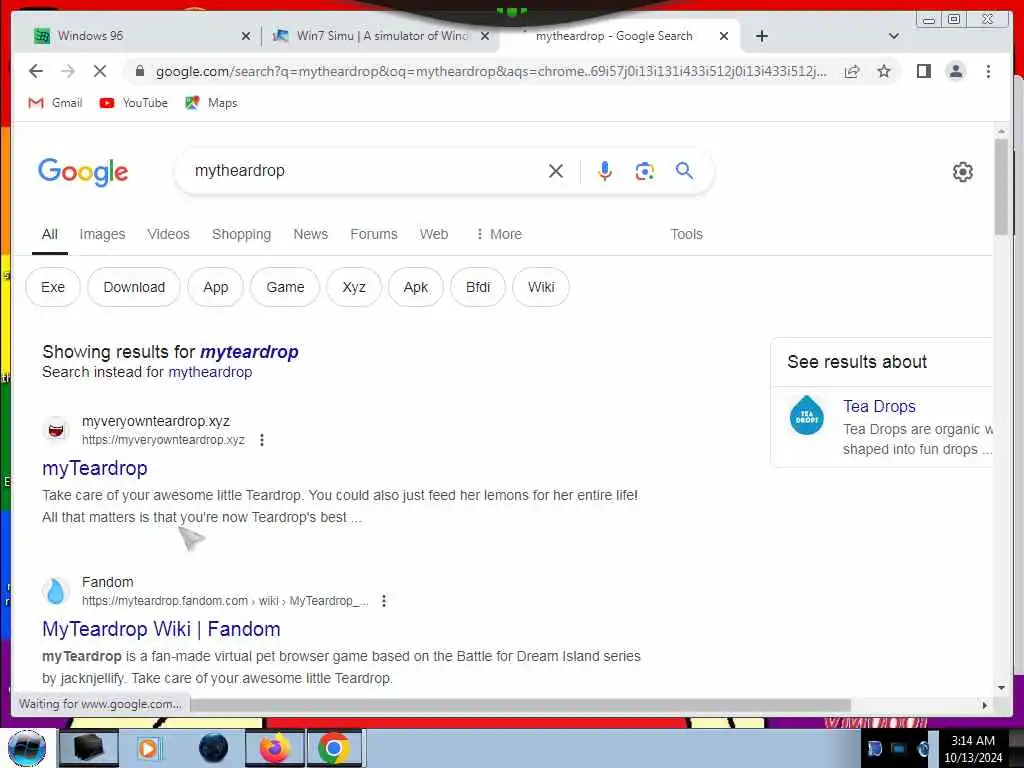Select the Videos search tab

pos(168,234)
